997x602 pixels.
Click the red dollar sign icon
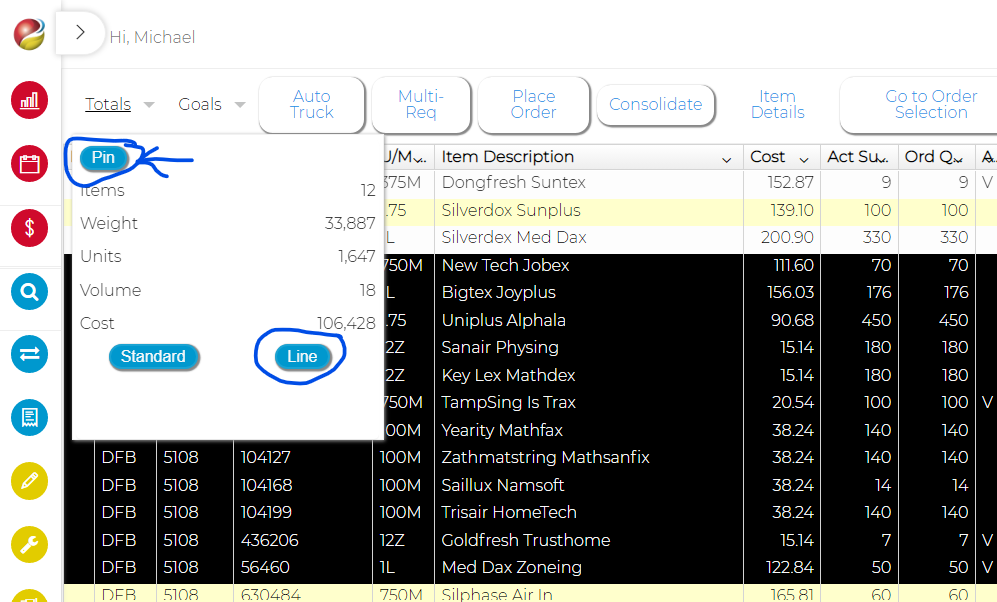[29, 228]
